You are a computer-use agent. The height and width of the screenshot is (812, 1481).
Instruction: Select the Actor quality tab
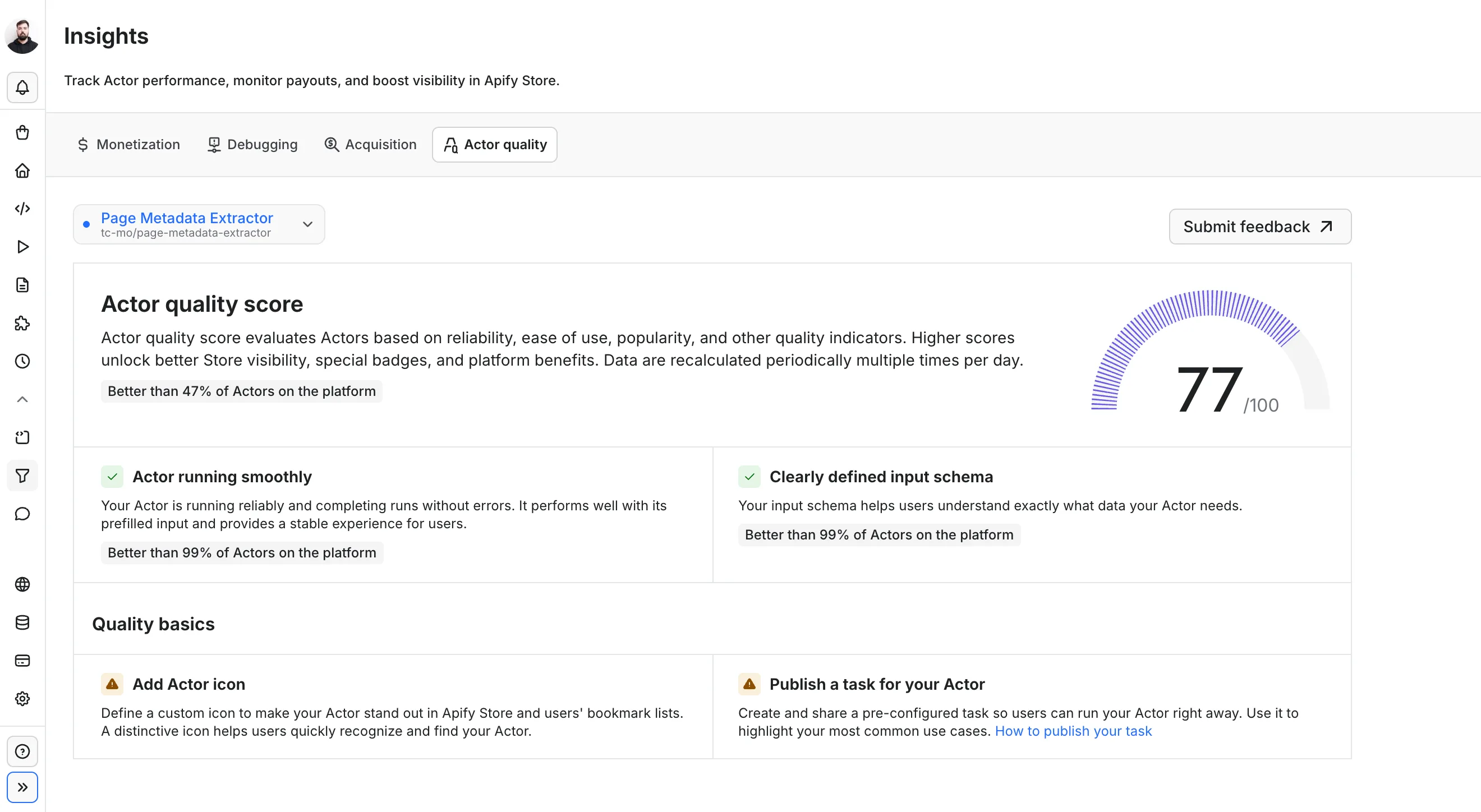point(495,144)
